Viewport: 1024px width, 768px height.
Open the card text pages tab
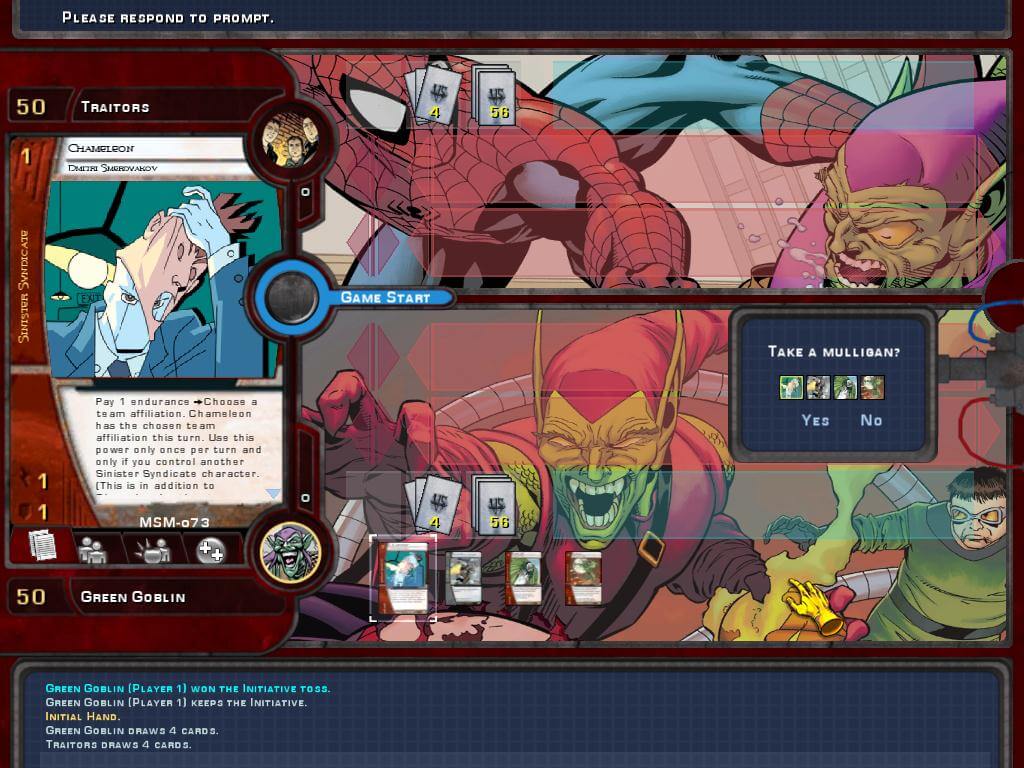[42, 545]
